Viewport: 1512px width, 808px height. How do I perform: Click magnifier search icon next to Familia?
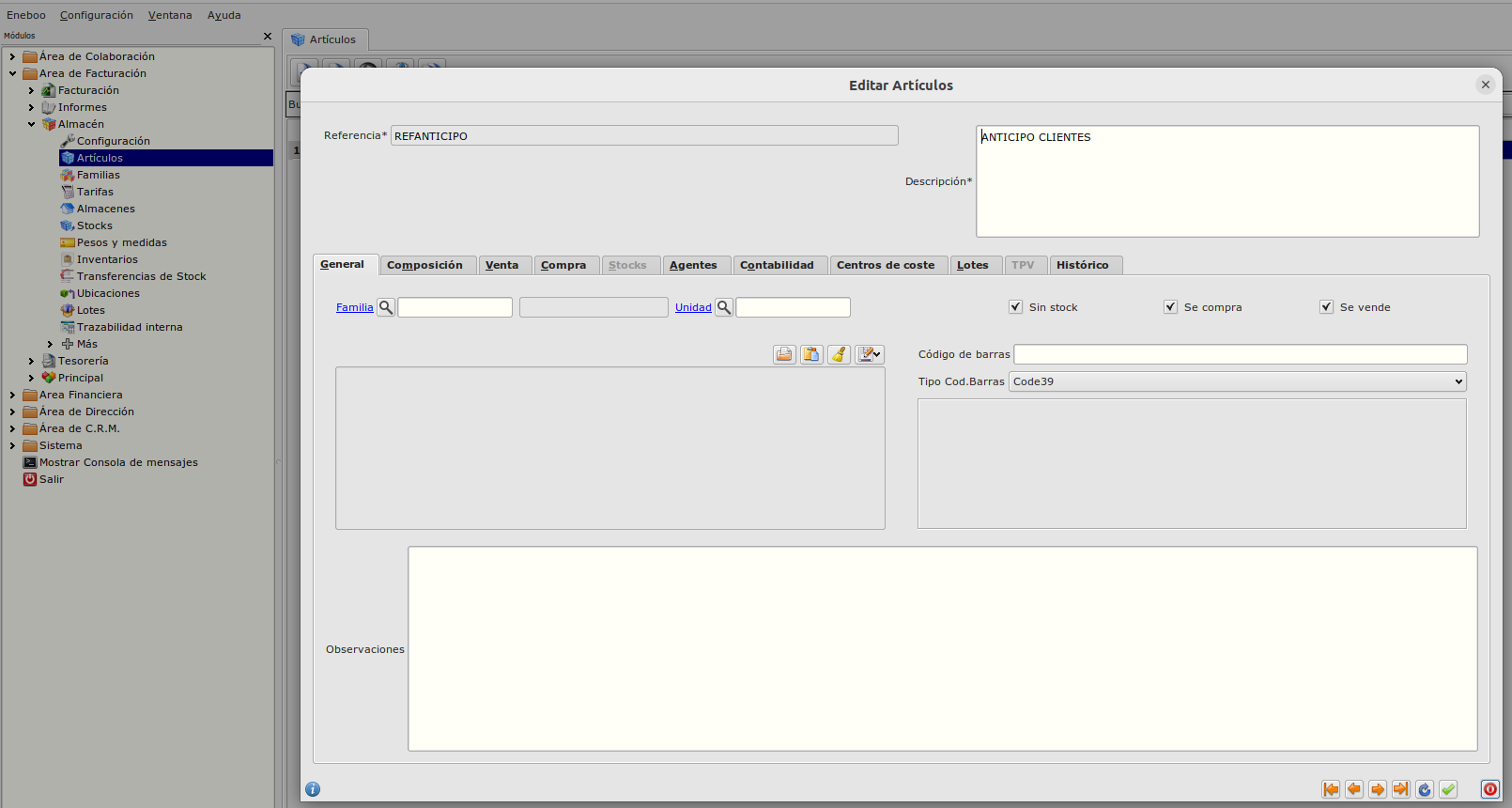pyautogui.click(x=386, y=307)
